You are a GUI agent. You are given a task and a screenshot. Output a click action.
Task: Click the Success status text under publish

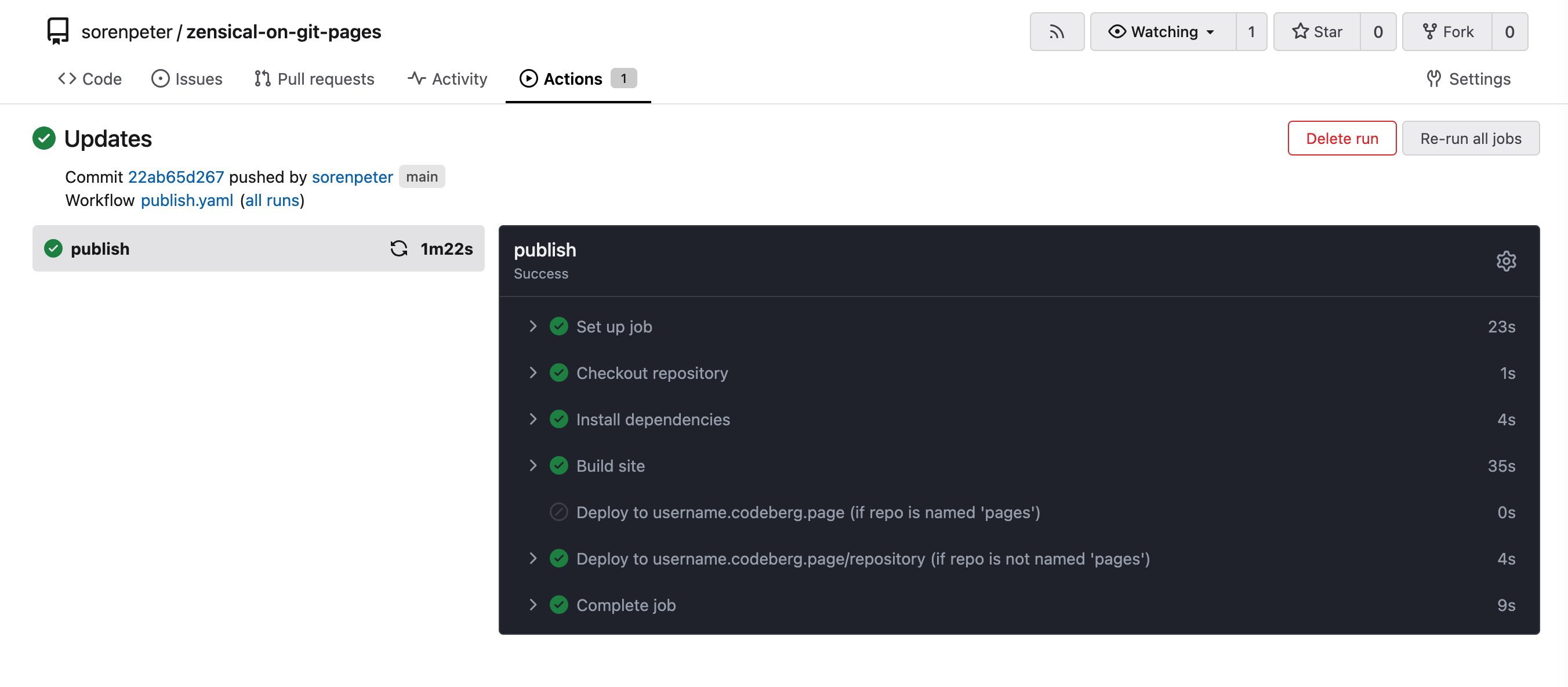(540, 274)
